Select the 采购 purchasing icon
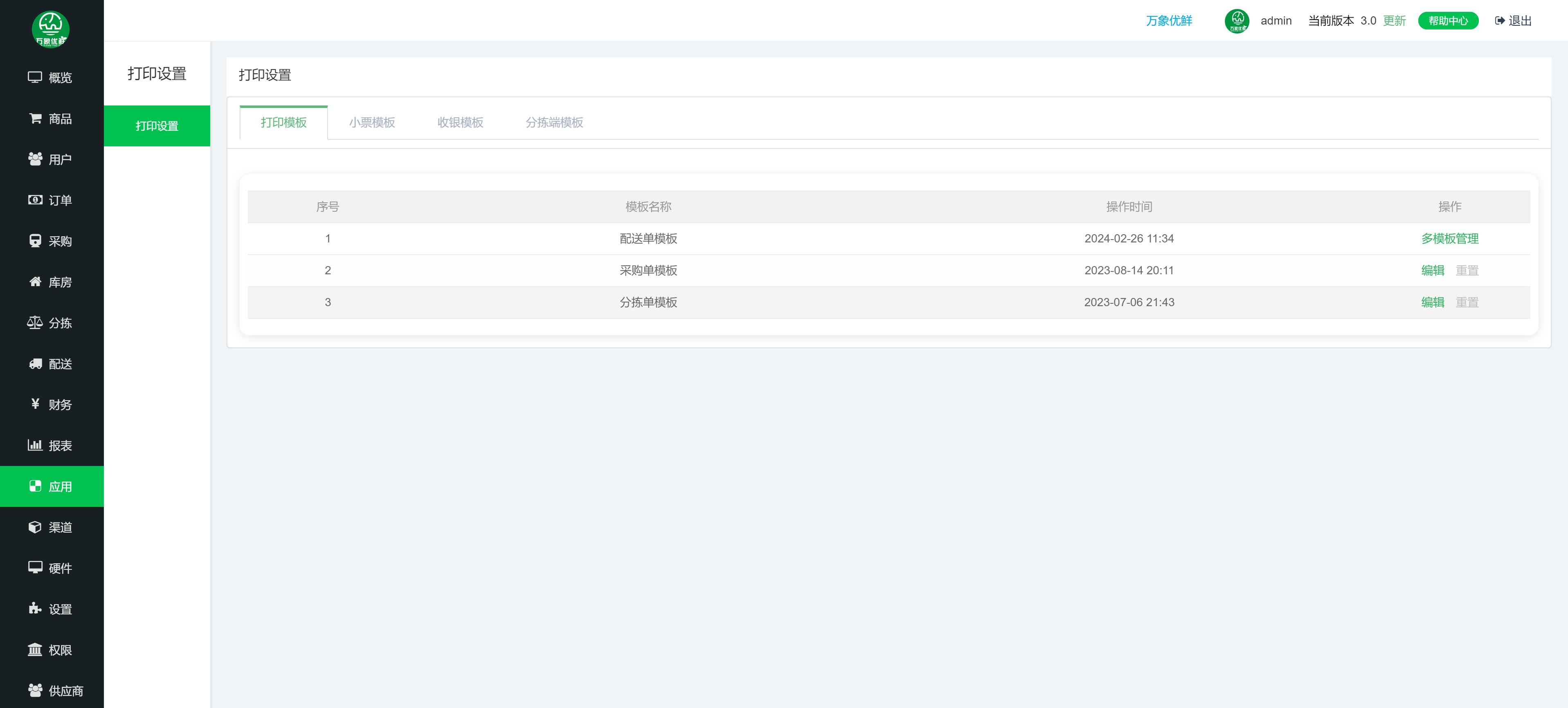Image resolution: width=1568 pixels, height=708 pixels. click(35, 241)
